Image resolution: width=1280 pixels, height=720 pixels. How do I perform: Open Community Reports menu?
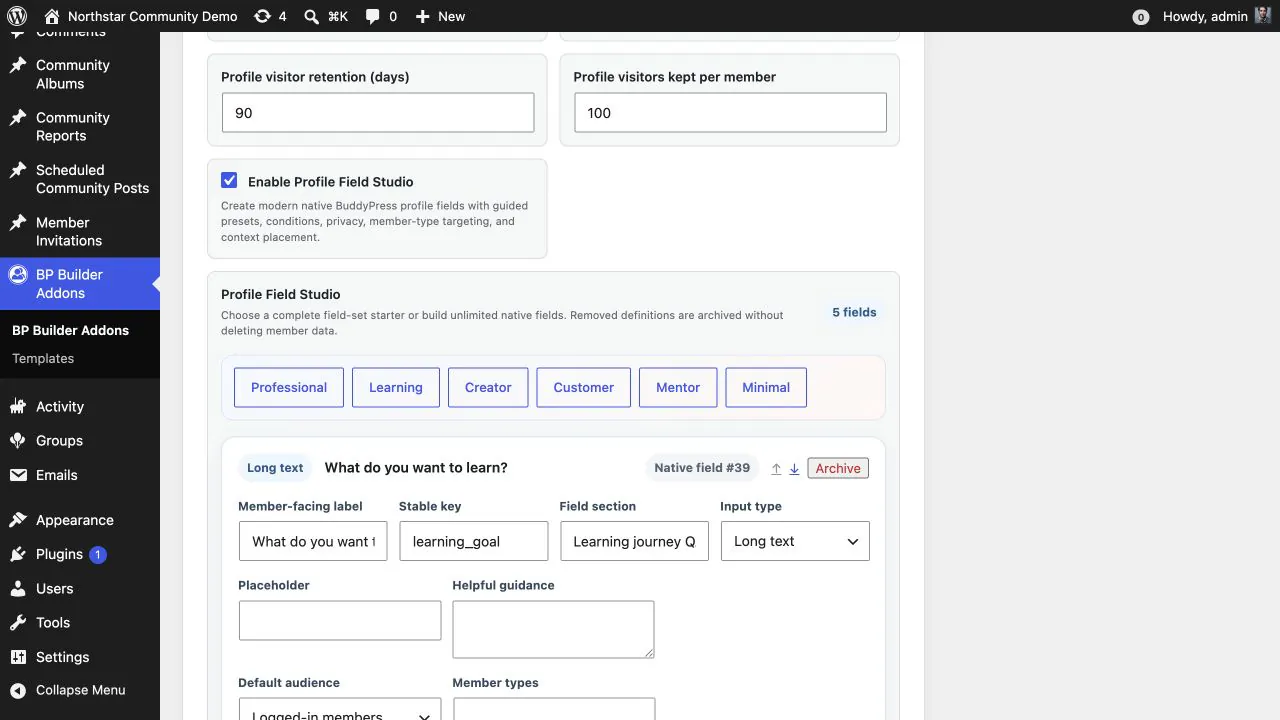(80, 126)
